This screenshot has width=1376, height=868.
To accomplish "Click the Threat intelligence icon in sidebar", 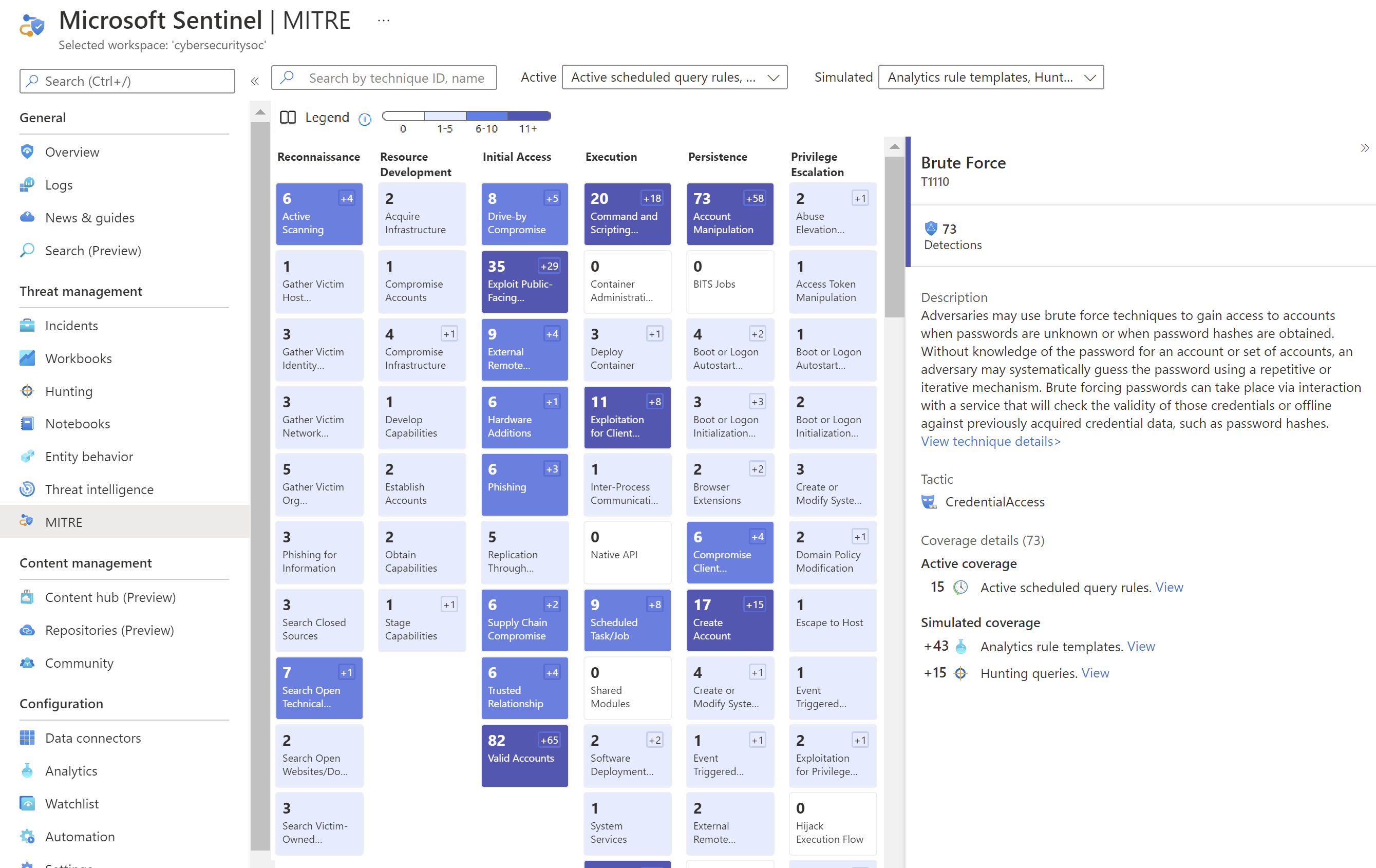I will click(28, 490).
